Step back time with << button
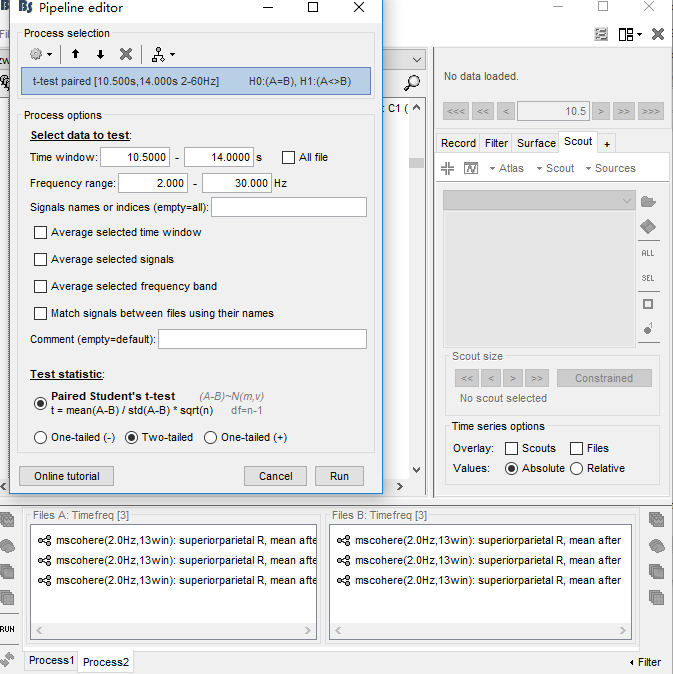Viewport: 673px width, 674px height. click(x=483, y=111)
